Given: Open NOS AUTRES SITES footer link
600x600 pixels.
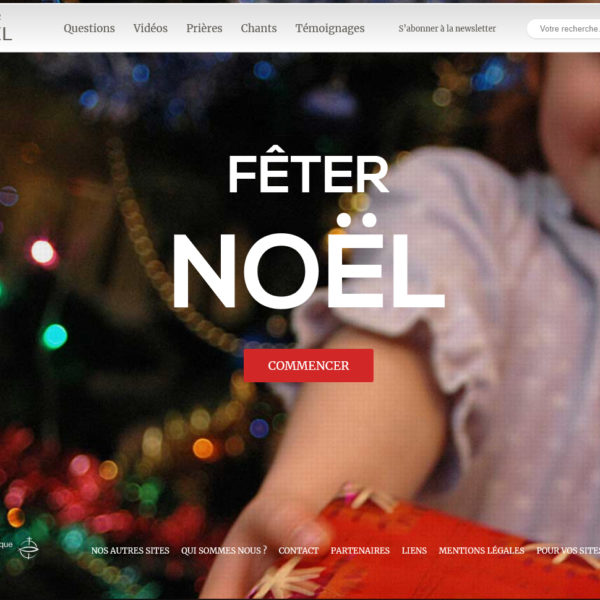Looking at the screenshot, I should click(x=130, y=550).
